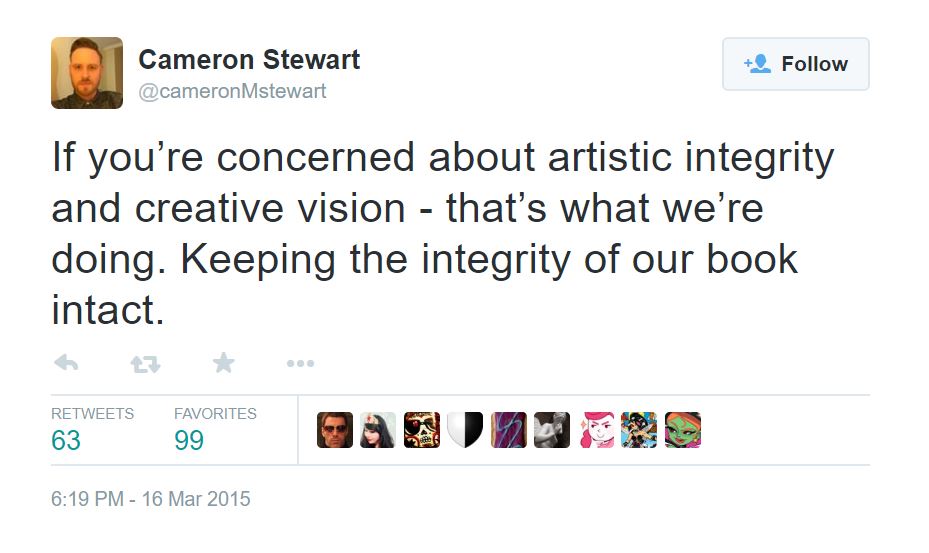View the 63 retweets list
This screenshot has width=929, height=553.
coord(66,439)
